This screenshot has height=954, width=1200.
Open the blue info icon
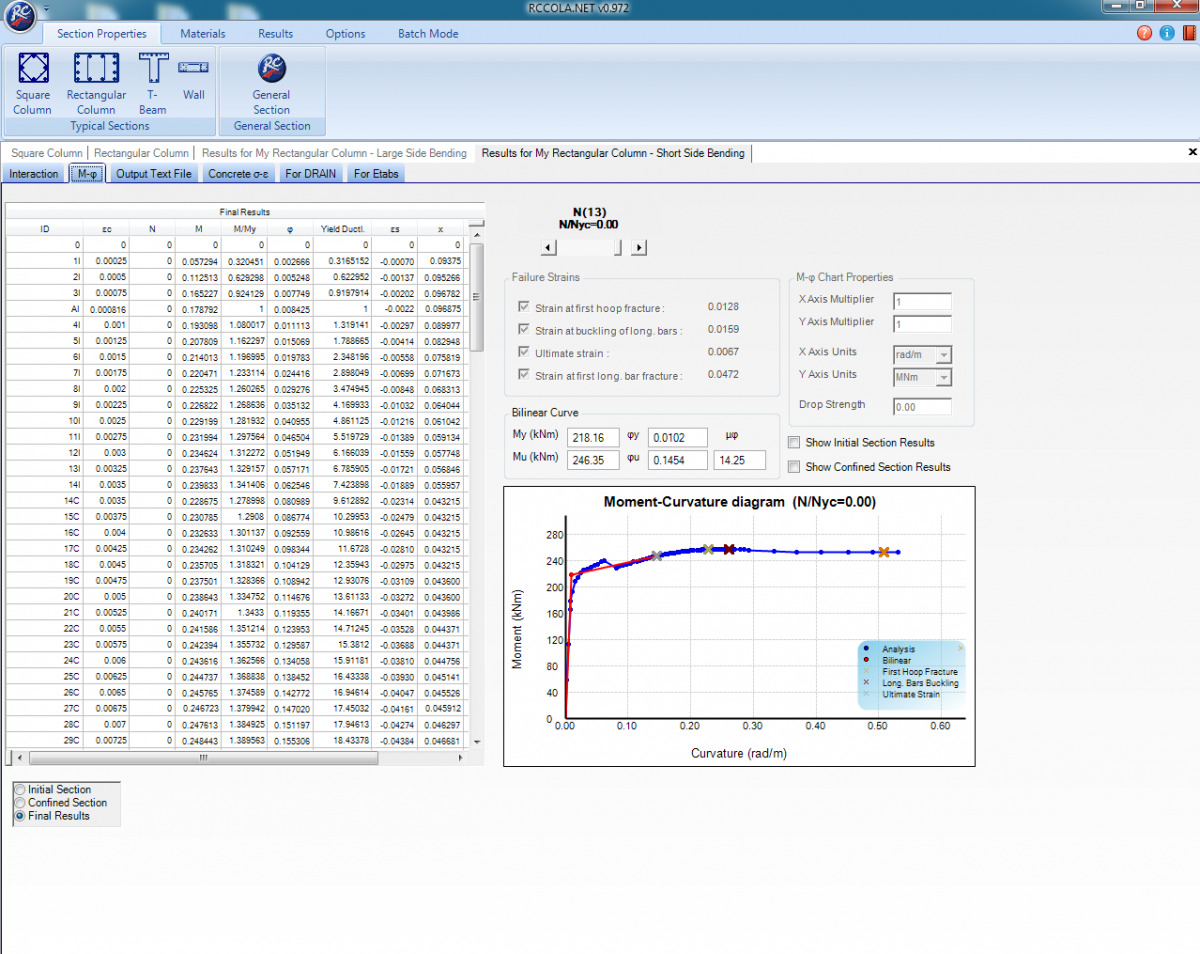coord(1166,33)
